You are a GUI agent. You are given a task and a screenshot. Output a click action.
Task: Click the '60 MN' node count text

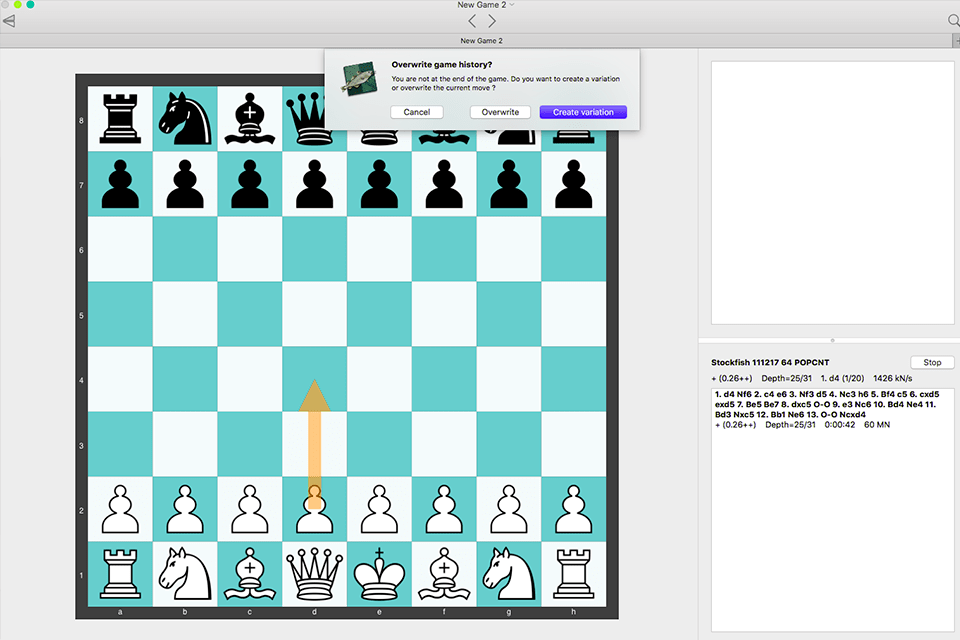tap(877, 424)
